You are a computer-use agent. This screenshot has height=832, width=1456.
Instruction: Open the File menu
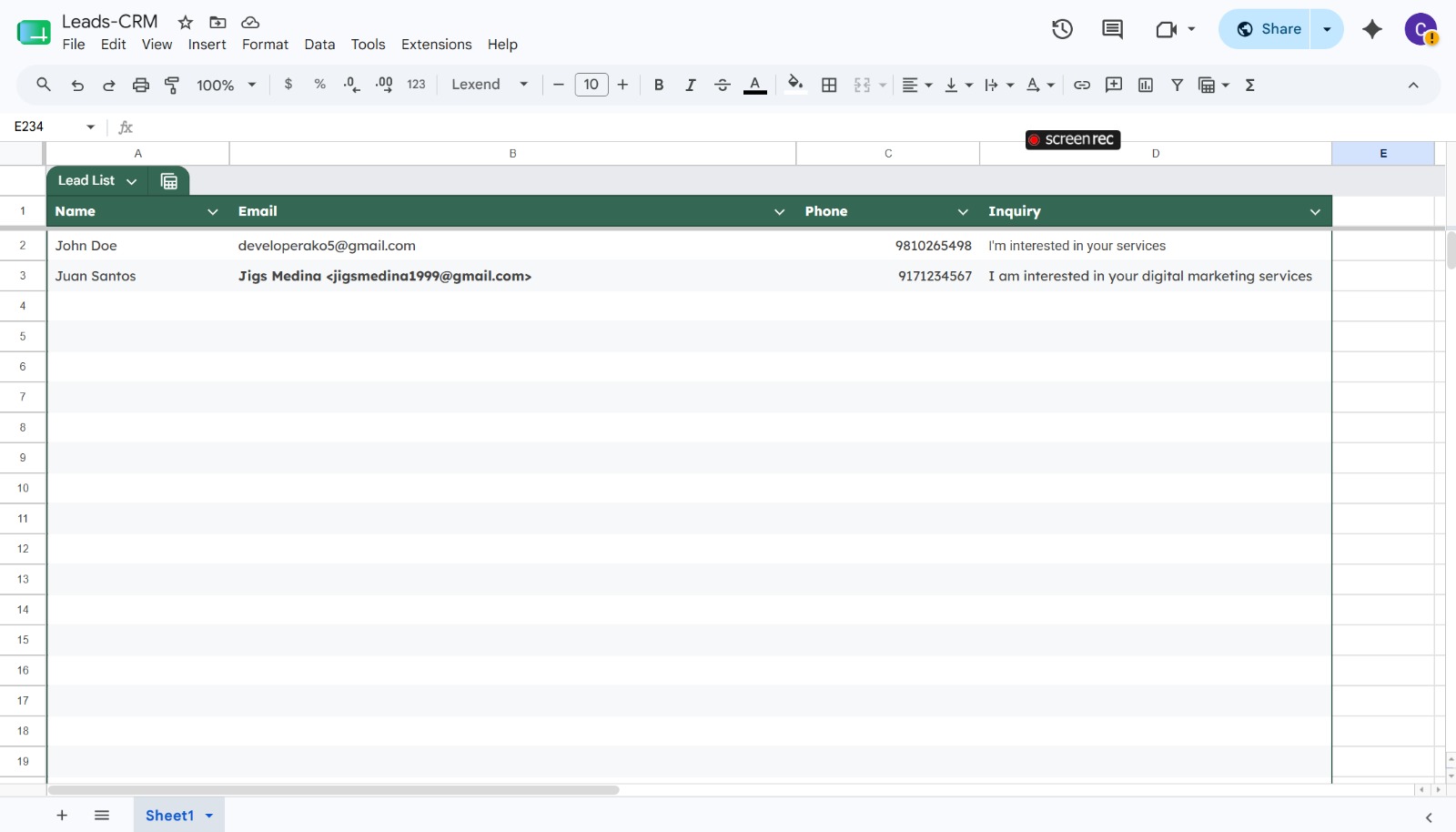tap(74, 45)
